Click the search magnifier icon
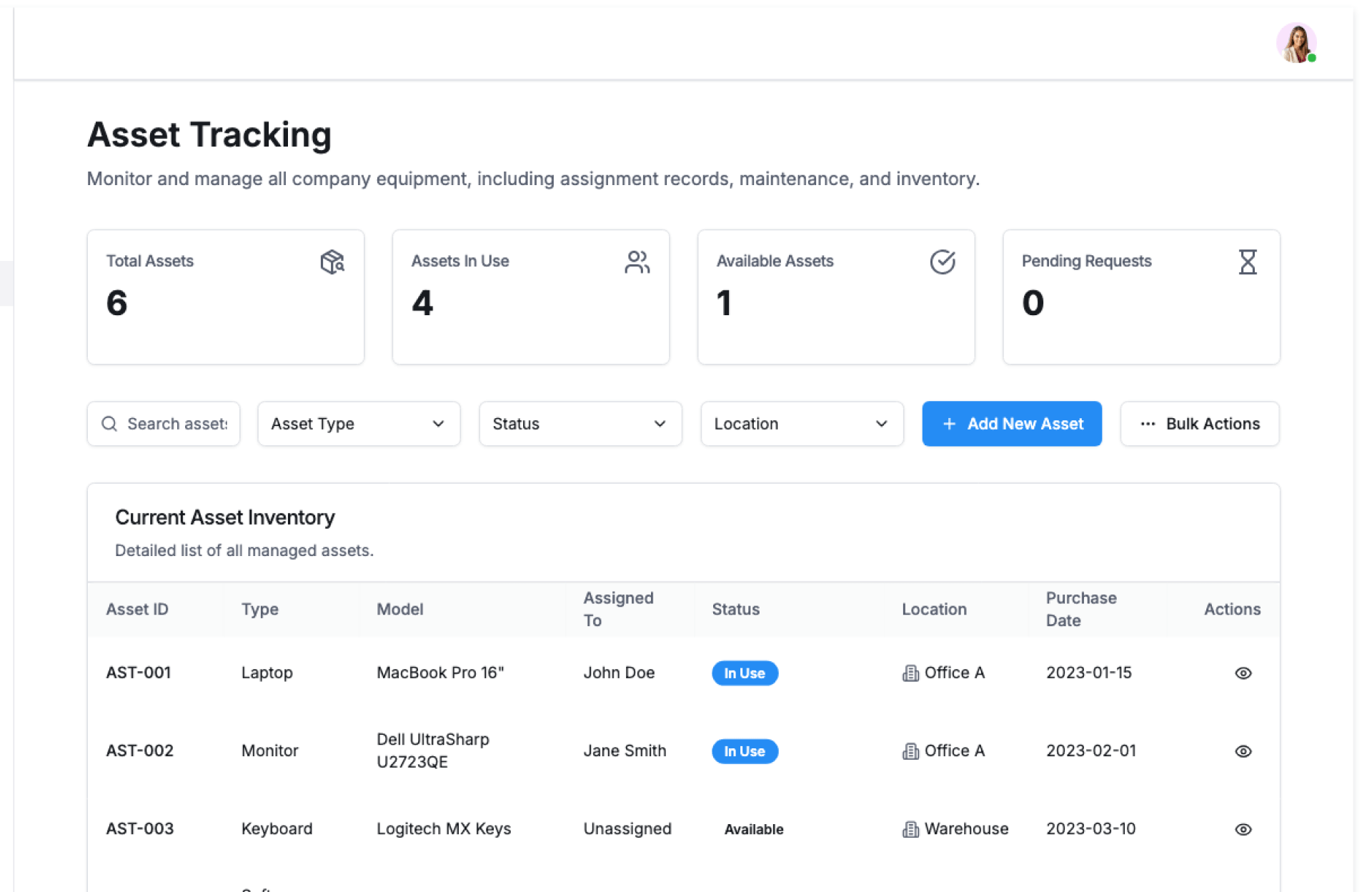The image size is (1372, 892). click(x=109, y=424)
